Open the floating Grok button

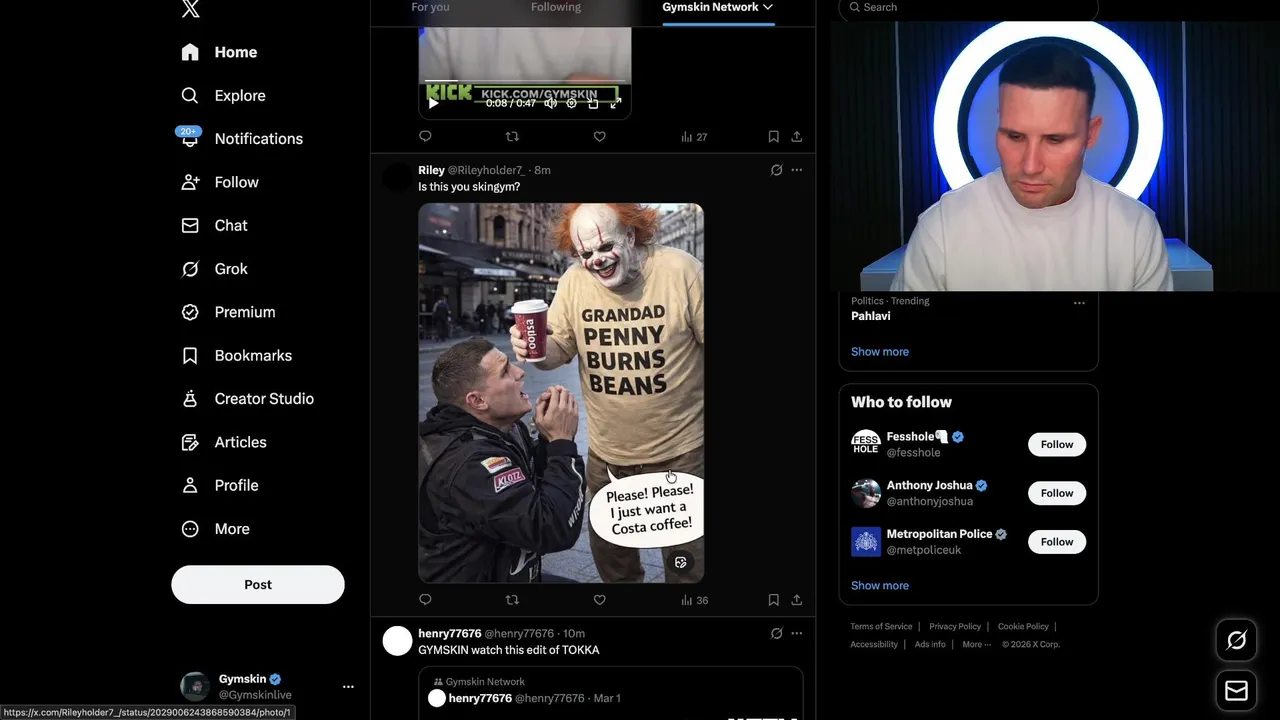(x=1236, y=641)
